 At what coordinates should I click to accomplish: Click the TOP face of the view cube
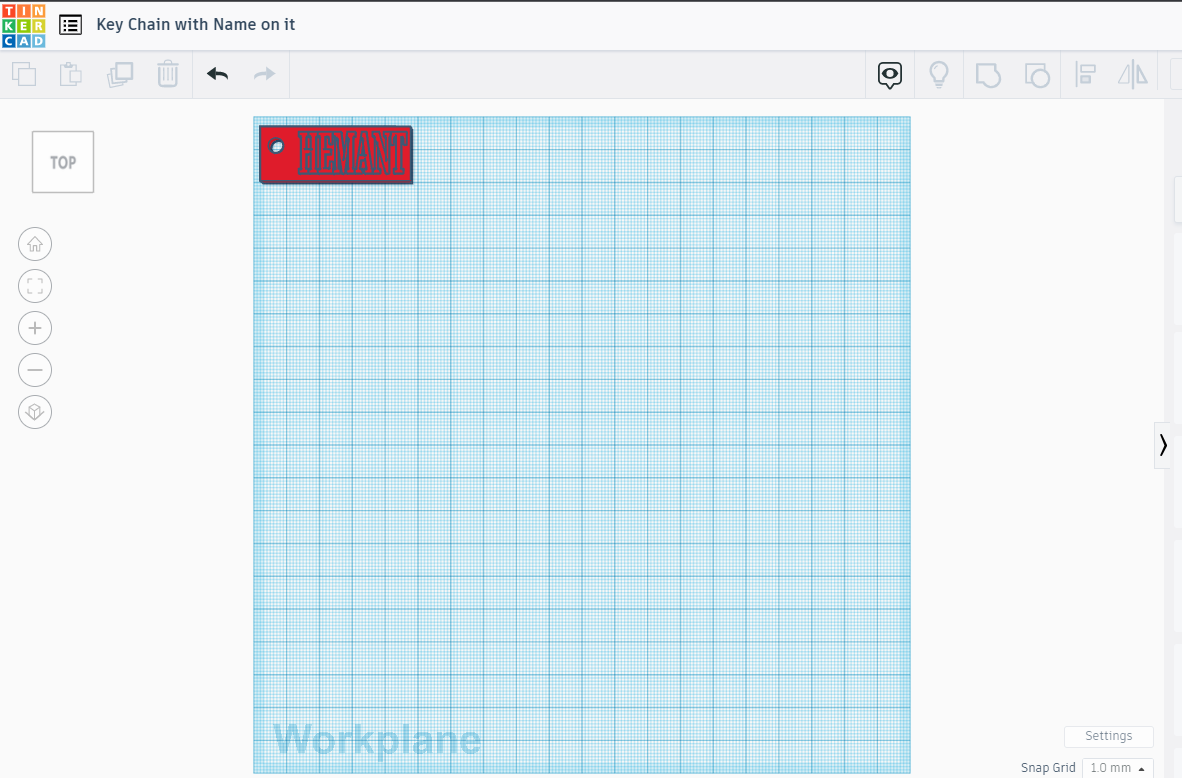[x=62, y=161]
